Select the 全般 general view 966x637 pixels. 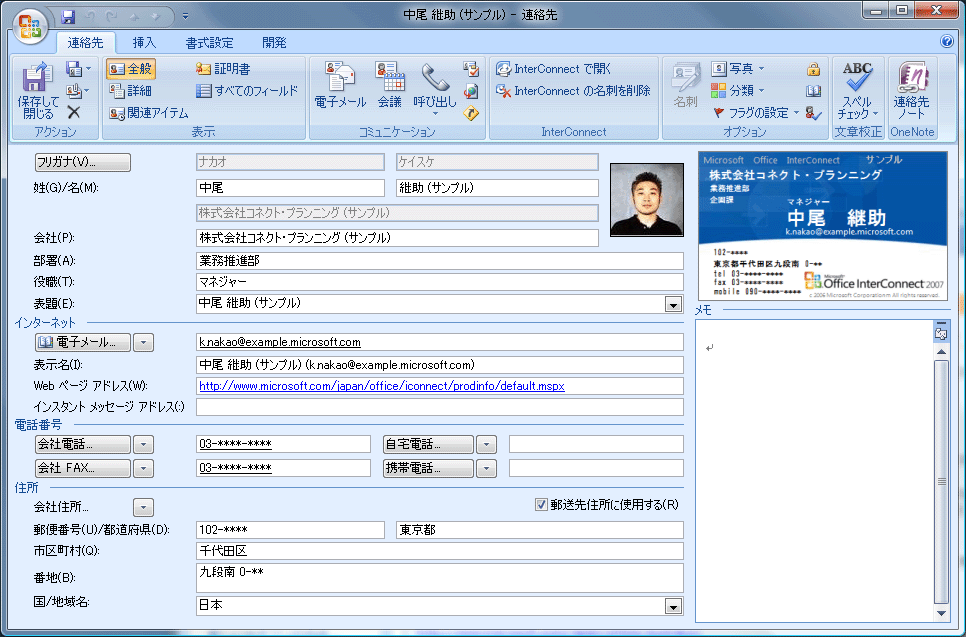pos(130,69)
